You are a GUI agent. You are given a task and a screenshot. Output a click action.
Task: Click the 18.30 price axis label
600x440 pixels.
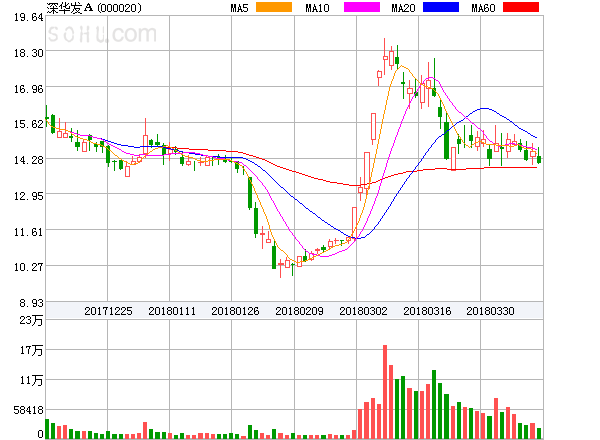29,53
